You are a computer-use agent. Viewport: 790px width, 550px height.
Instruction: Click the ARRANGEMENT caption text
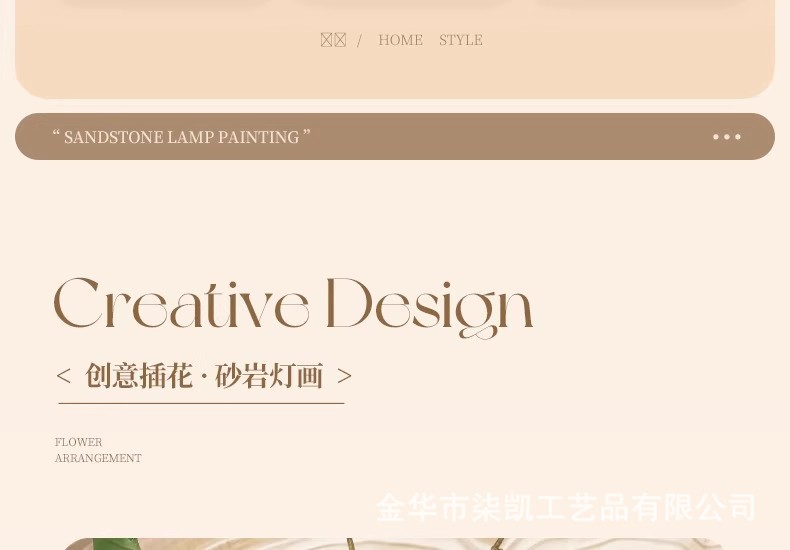coord(98,458)
